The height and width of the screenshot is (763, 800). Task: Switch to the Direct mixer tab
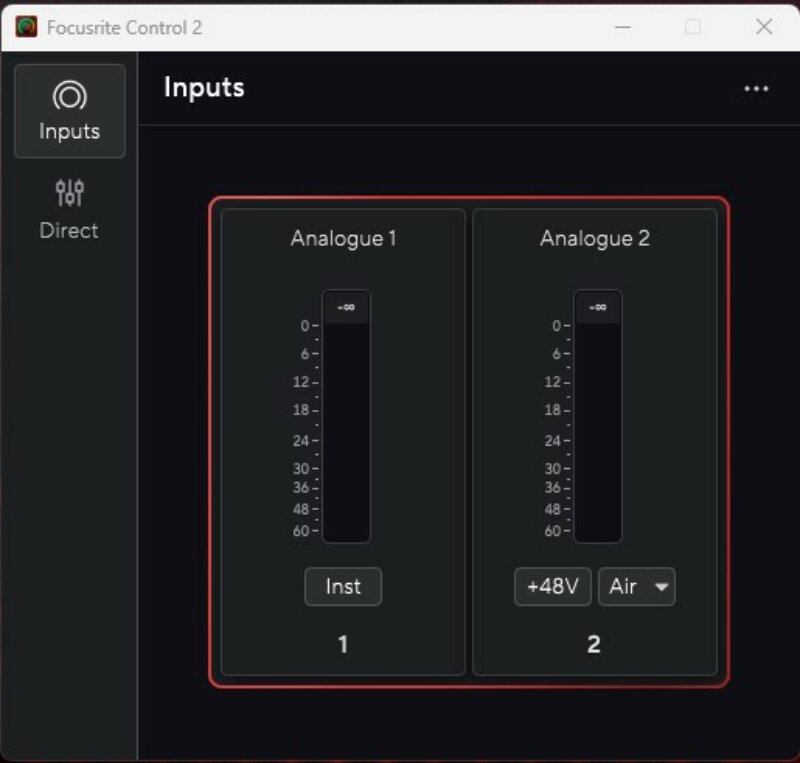pyautogui.click(x=69, y=210)
